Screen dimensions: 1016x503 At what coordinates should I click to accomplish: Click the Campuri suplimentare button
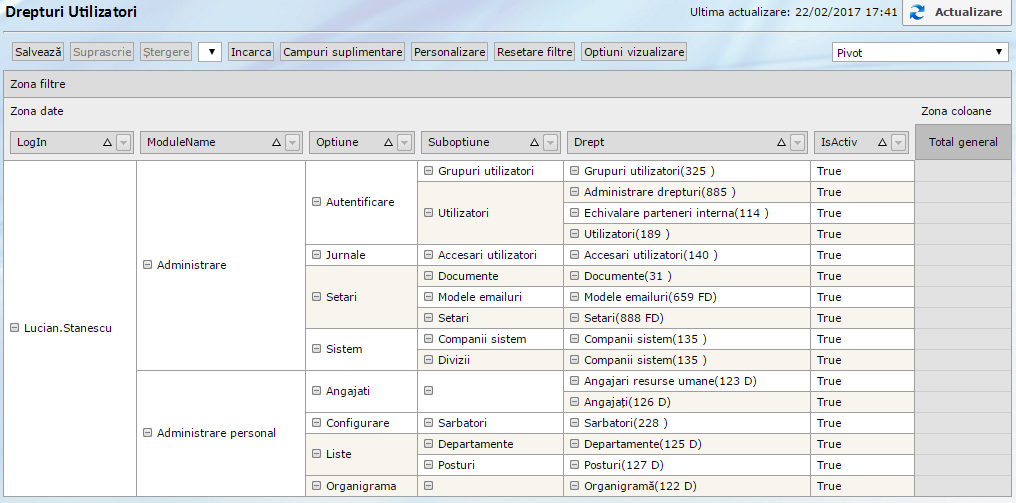343,52
